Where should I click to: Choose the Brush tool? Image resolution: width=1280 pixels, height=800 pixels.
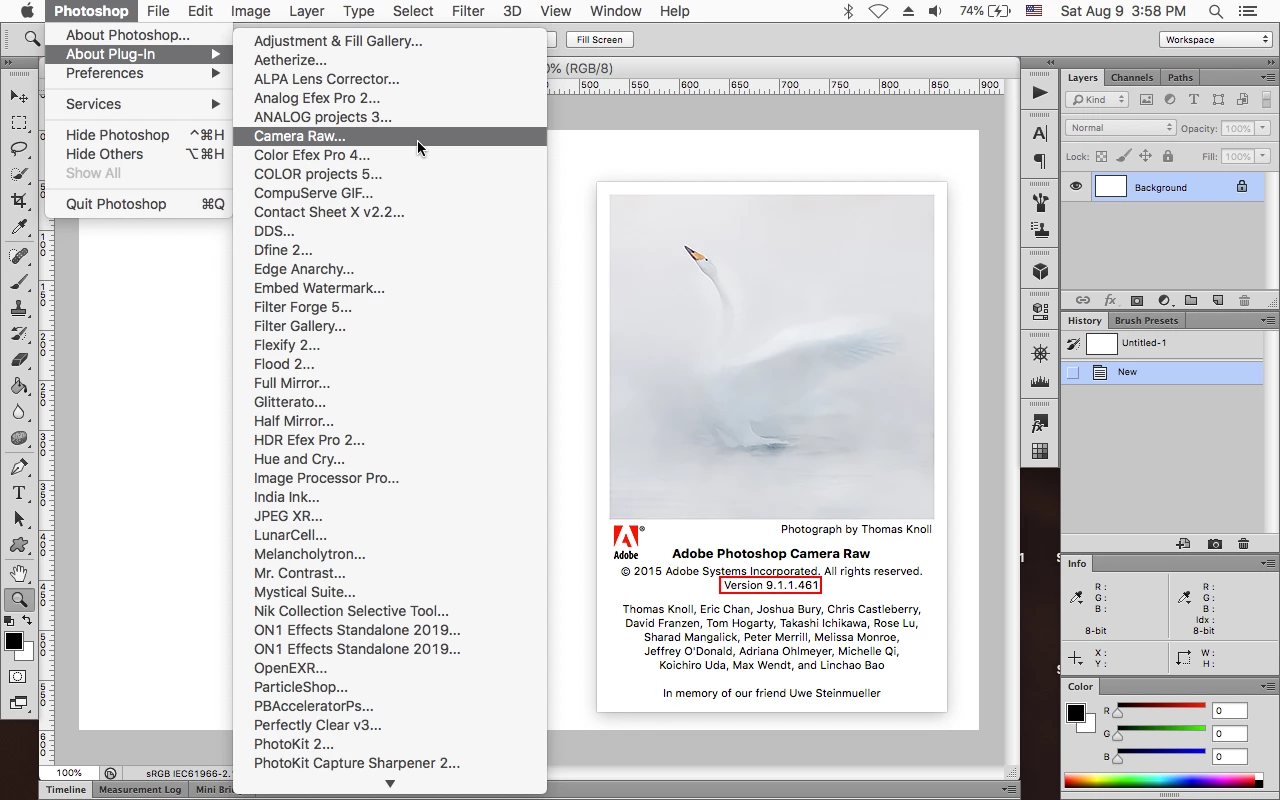19,283
